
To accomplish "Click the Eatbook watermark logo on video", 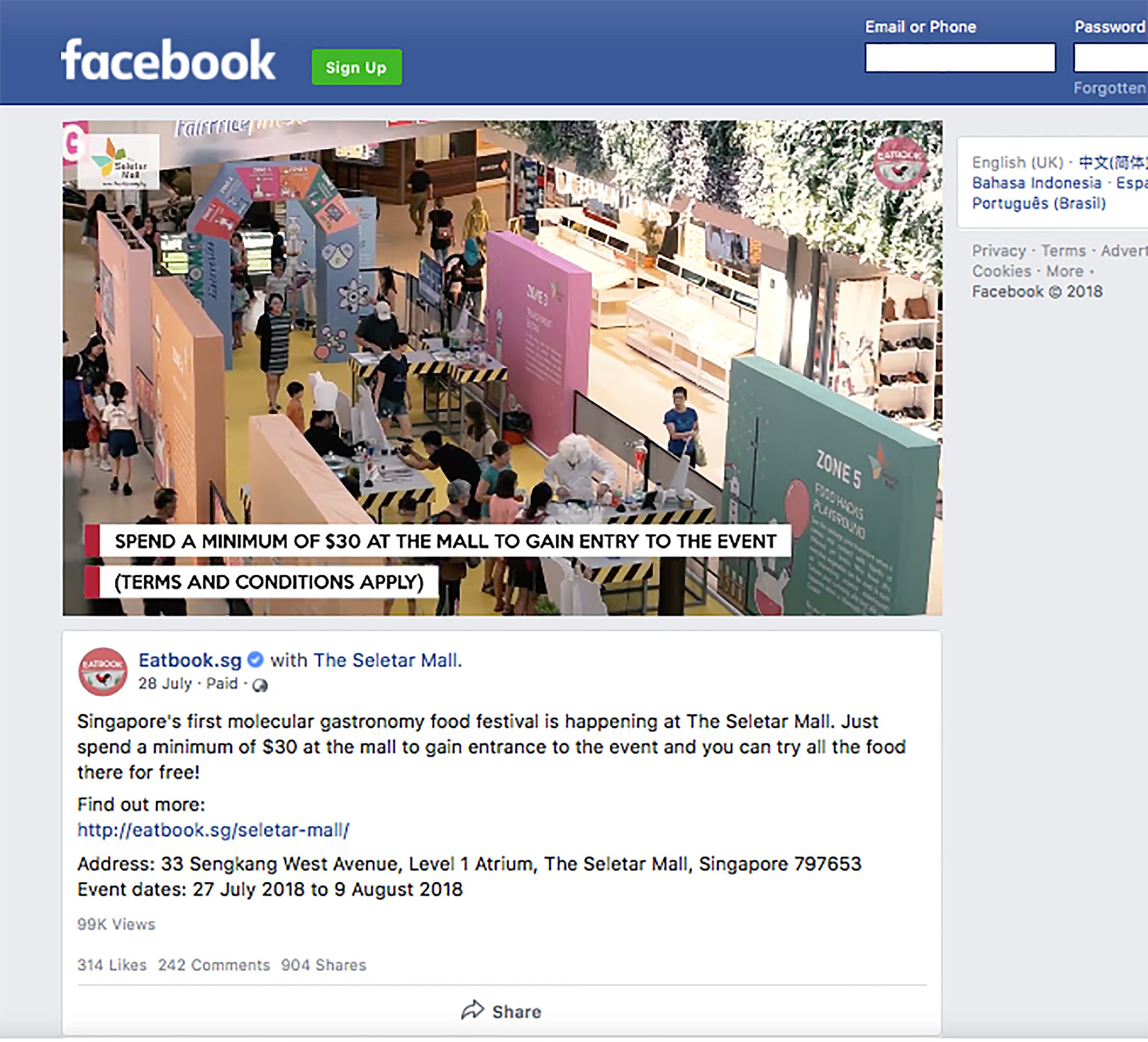I will click(x=899, y=163).
